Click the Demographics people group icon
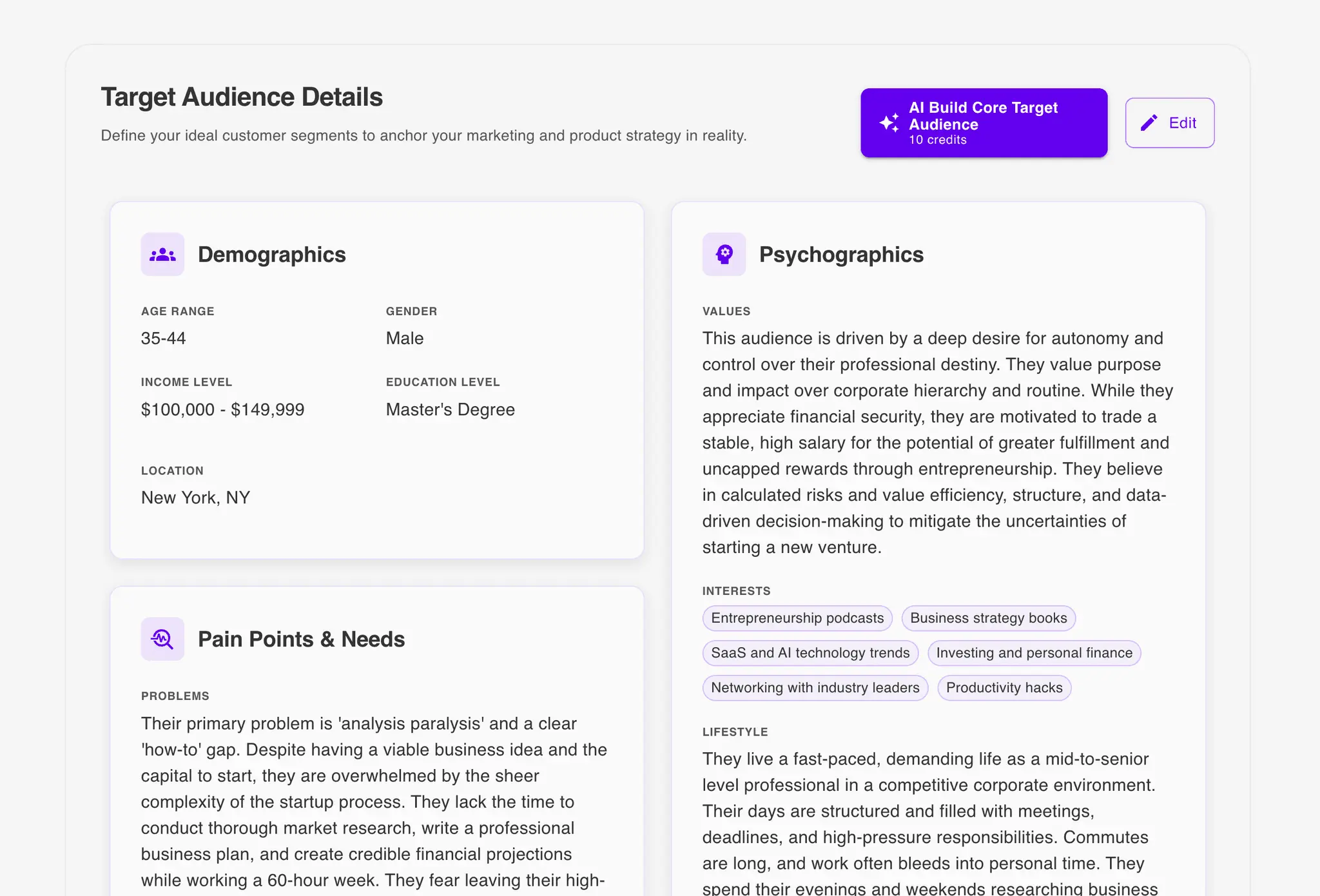Viewport: 1320px width, 896px height. click(x=162, y=254)
